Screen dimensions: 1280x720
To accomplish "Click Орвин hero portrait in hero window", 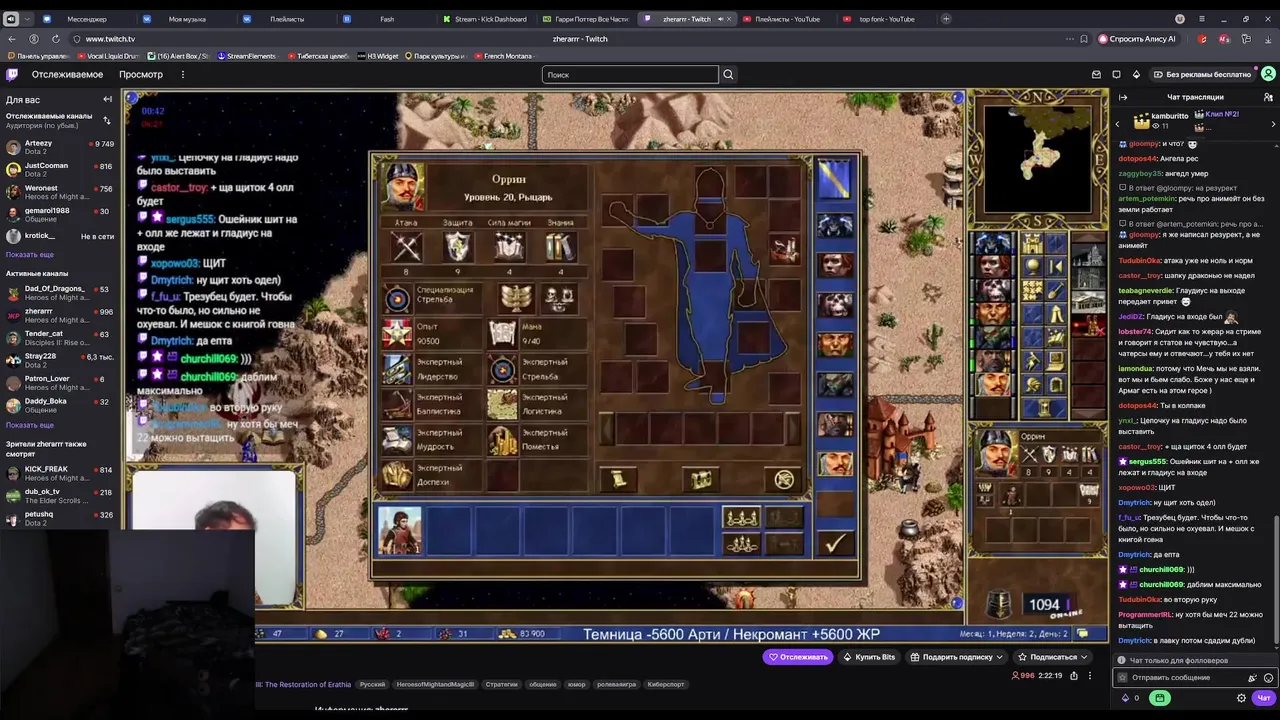I will click(x=404, y=185).
